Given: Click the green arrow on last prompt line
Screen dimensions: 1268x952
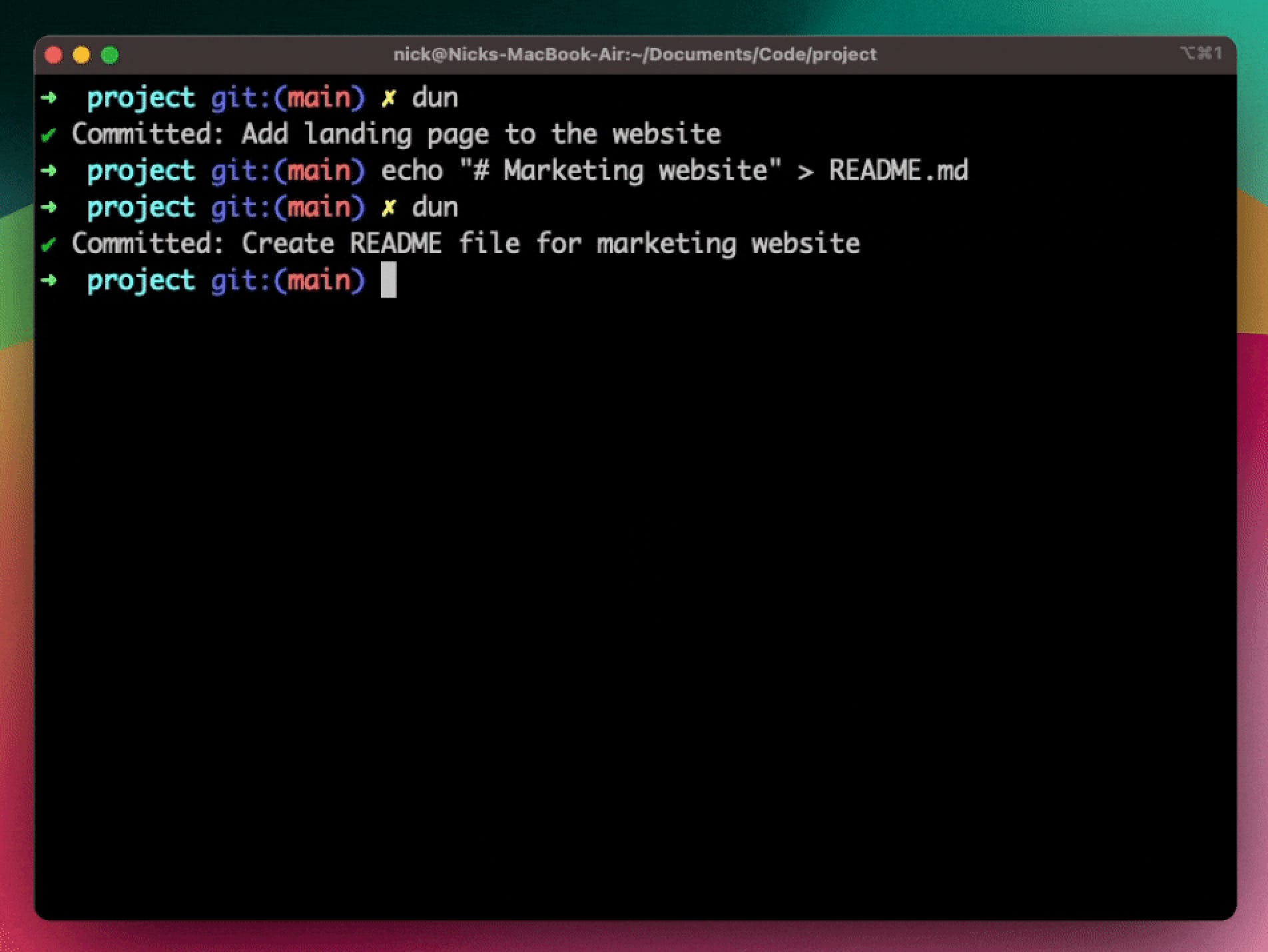Looking at the screenshot, I should coord(49,280).
